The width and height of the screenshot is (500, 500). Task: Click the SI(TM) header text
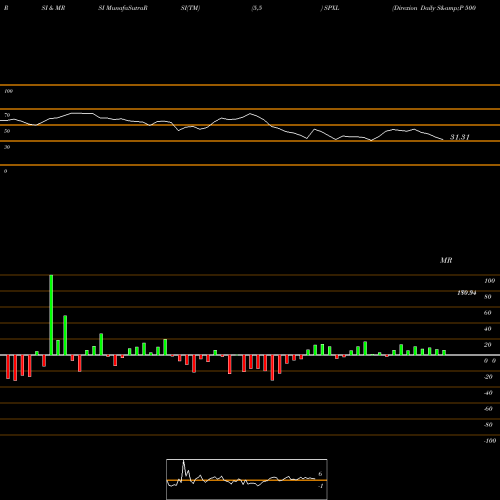pos(190,8)
